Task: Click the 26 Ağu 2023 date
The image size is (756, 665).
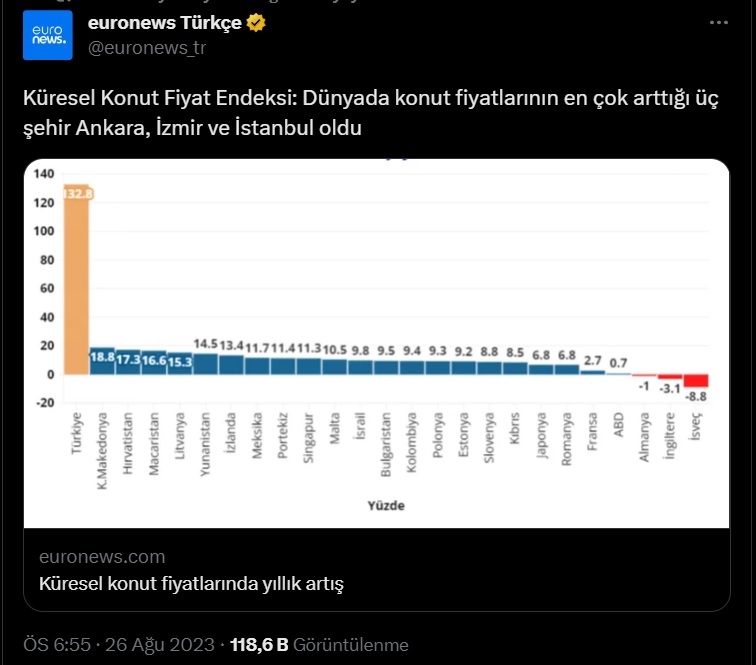Action: [160, 645]
